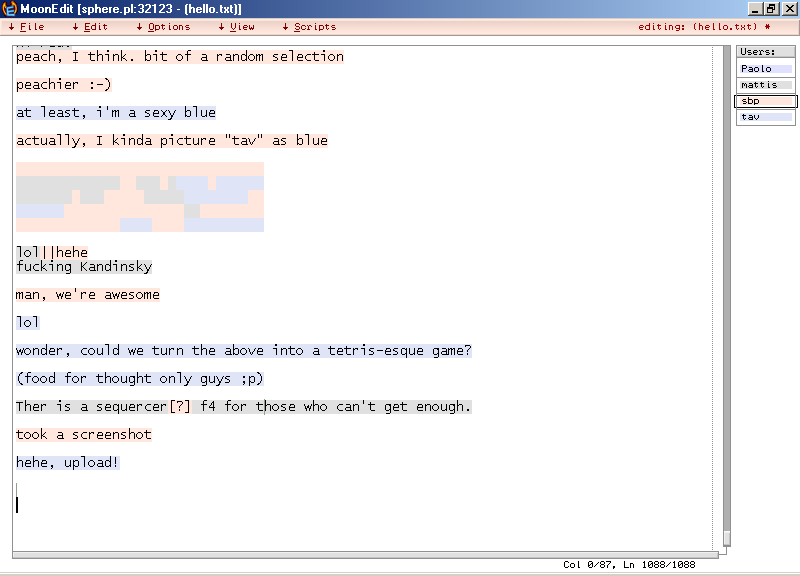Viewport: 800px width, 576px height.
Task: Click the text line 'hehe, upload!'
Action: [x=68, y=463]
